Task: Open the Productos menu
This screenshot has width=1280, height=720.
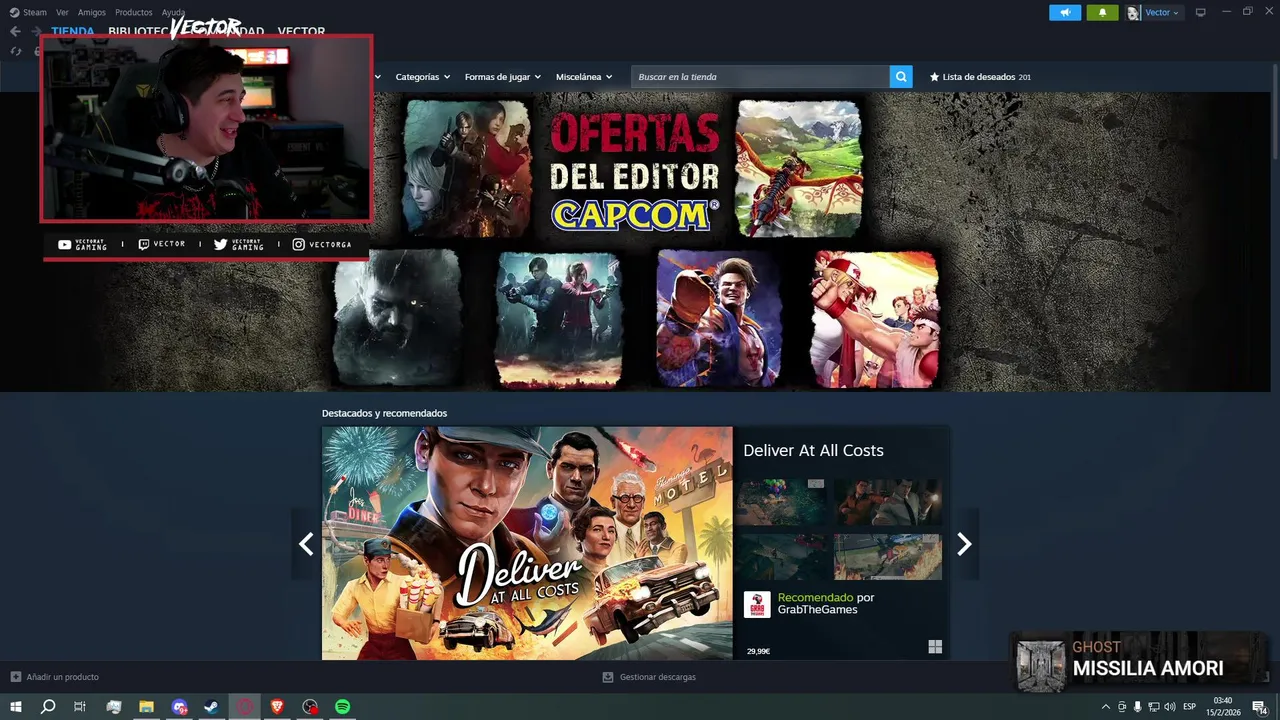Action: [133, 12]
